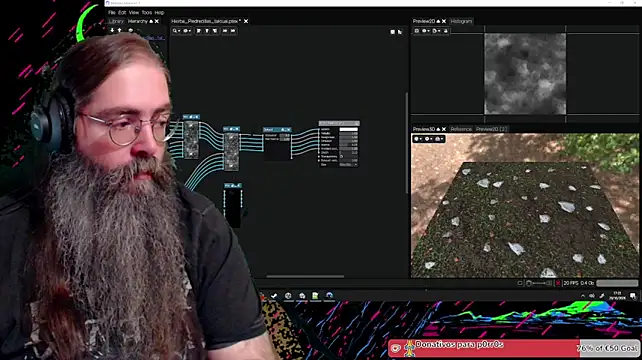Open the Tools menu
The image size is (642, 360).
click(x=147, y=13)
